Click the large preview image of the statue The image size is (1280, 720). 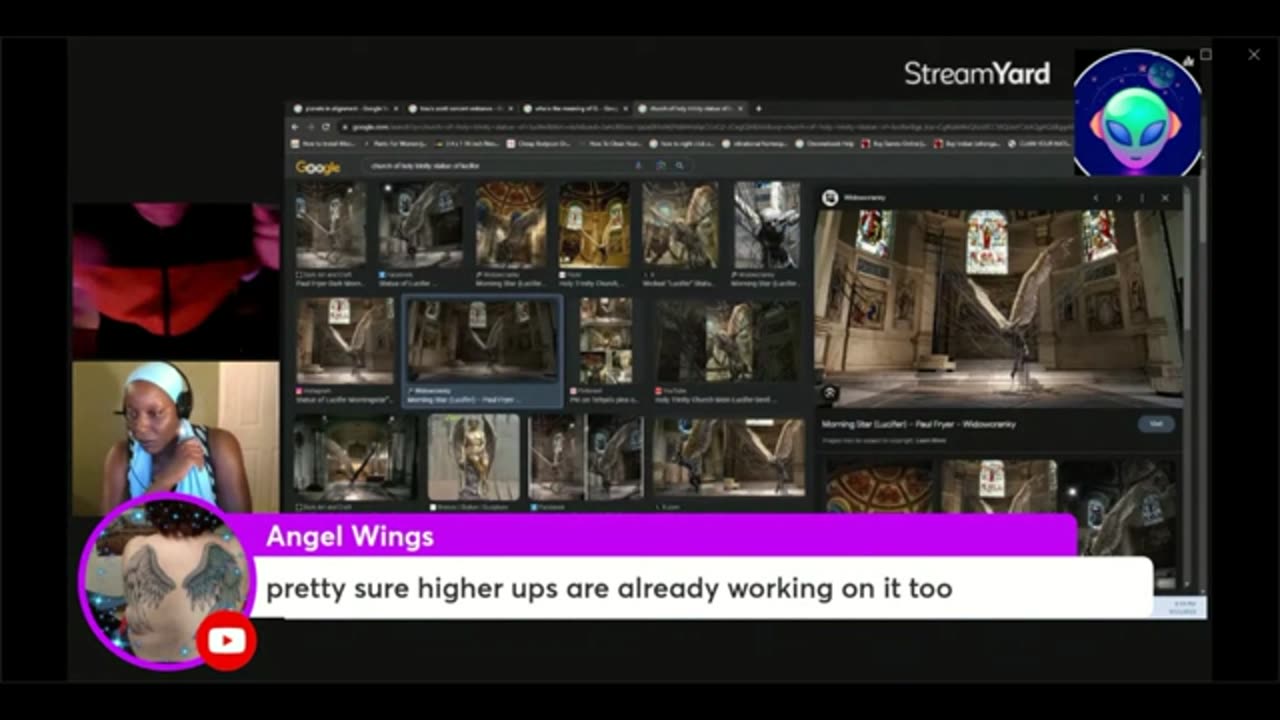(x=998, y=308)
